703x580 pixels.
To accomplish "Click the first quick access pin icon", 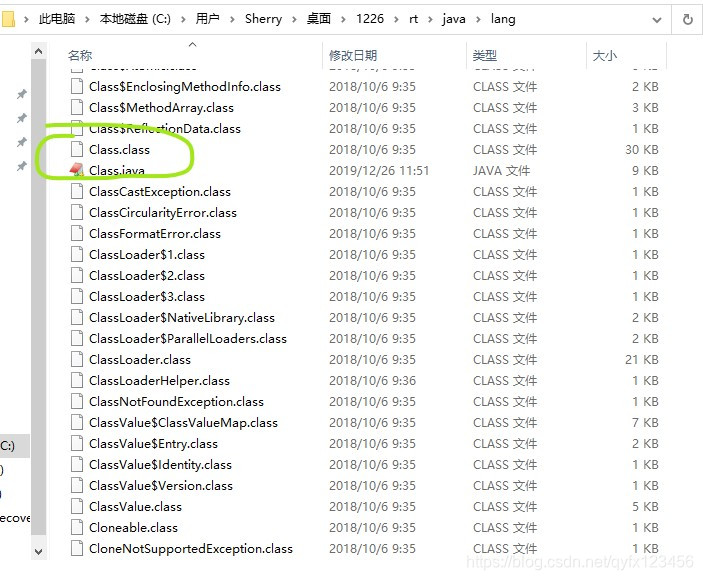I will pyautogui.click(x=22, y=94).
